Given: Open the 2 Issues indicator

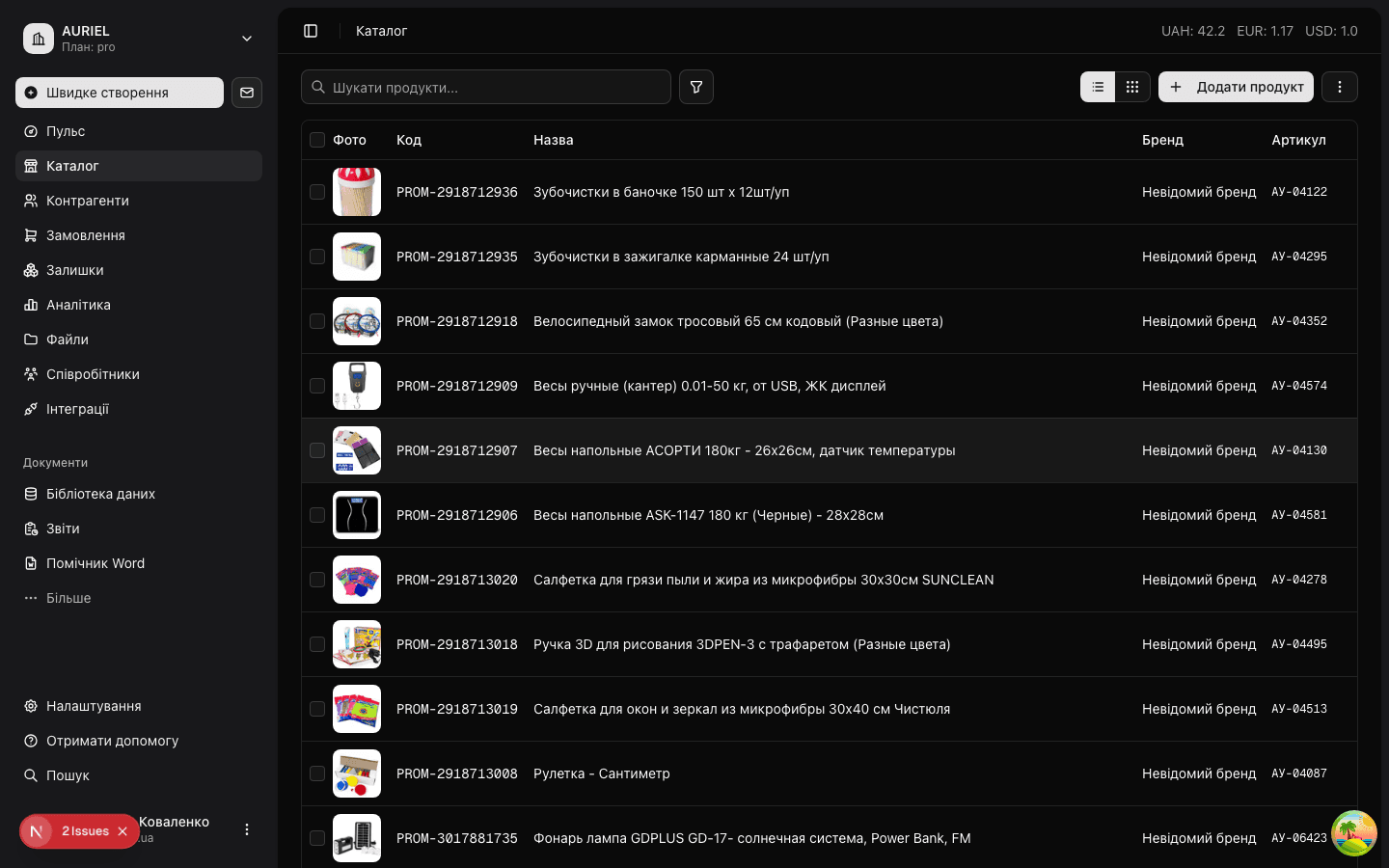Looking at the screenshot, I should (x=85, y=831).
